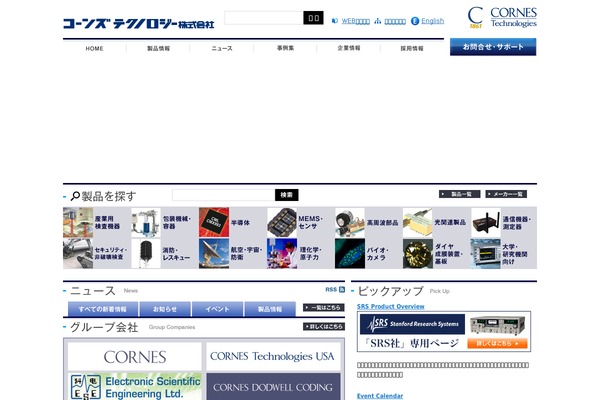Open the 光関連製品 category image
Screen dimensions: 600x400
pyautogui.click(x=418, y=222)
